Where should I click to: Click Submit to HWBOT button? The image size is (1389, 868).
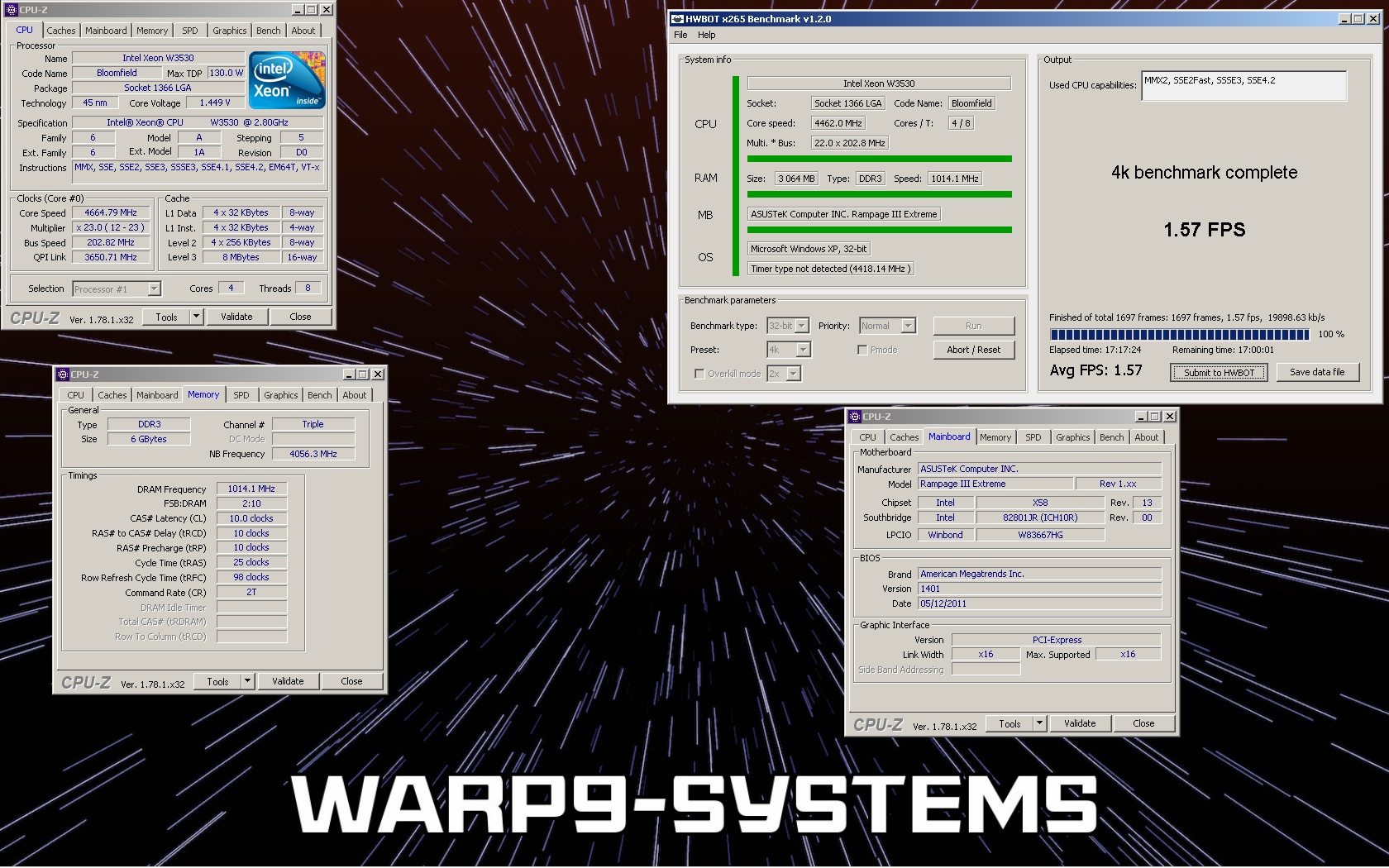click(1219, 373)
